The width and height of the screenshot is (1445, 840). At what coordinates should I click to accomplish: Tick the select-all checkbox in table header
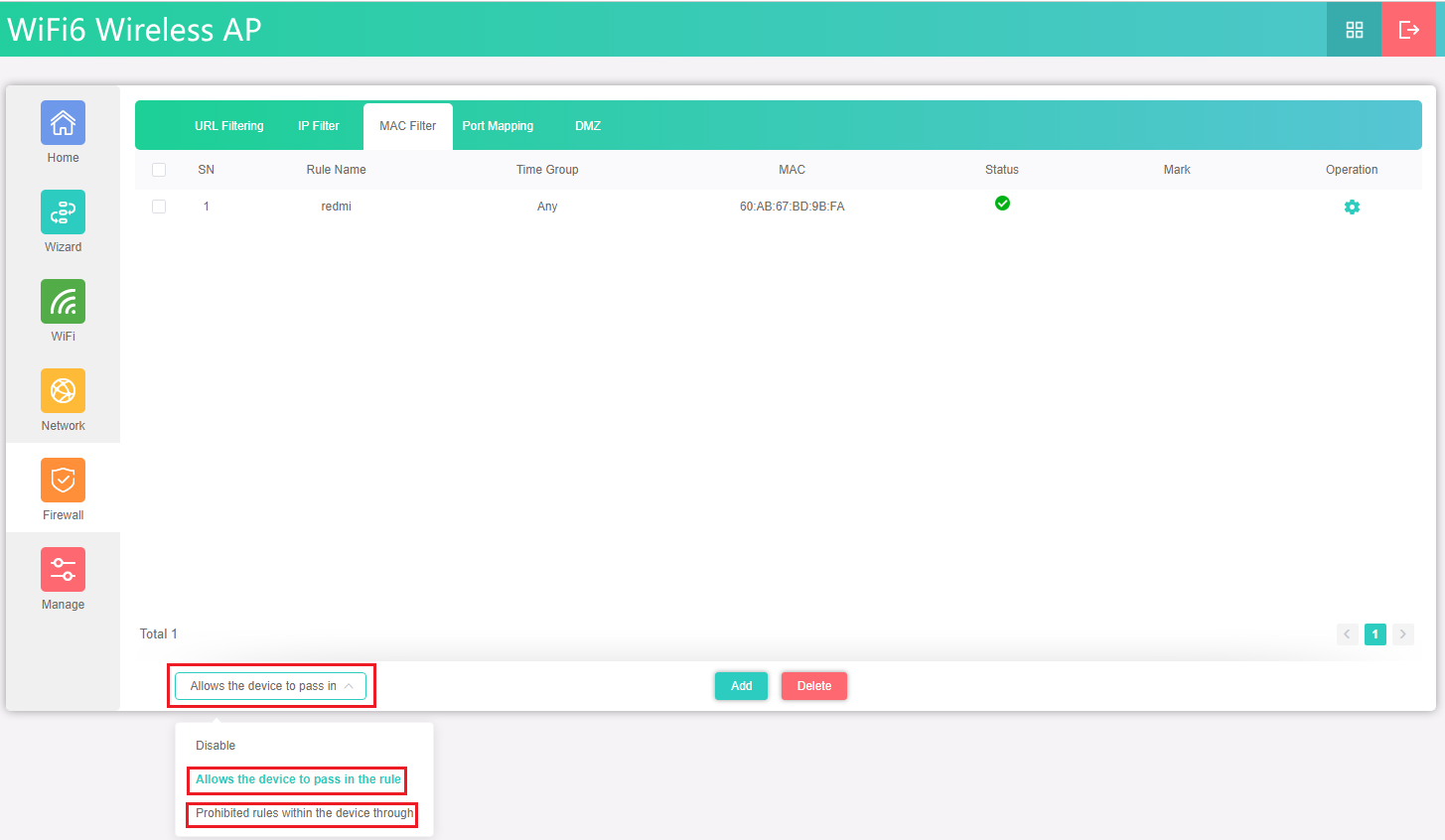point(159,170)
